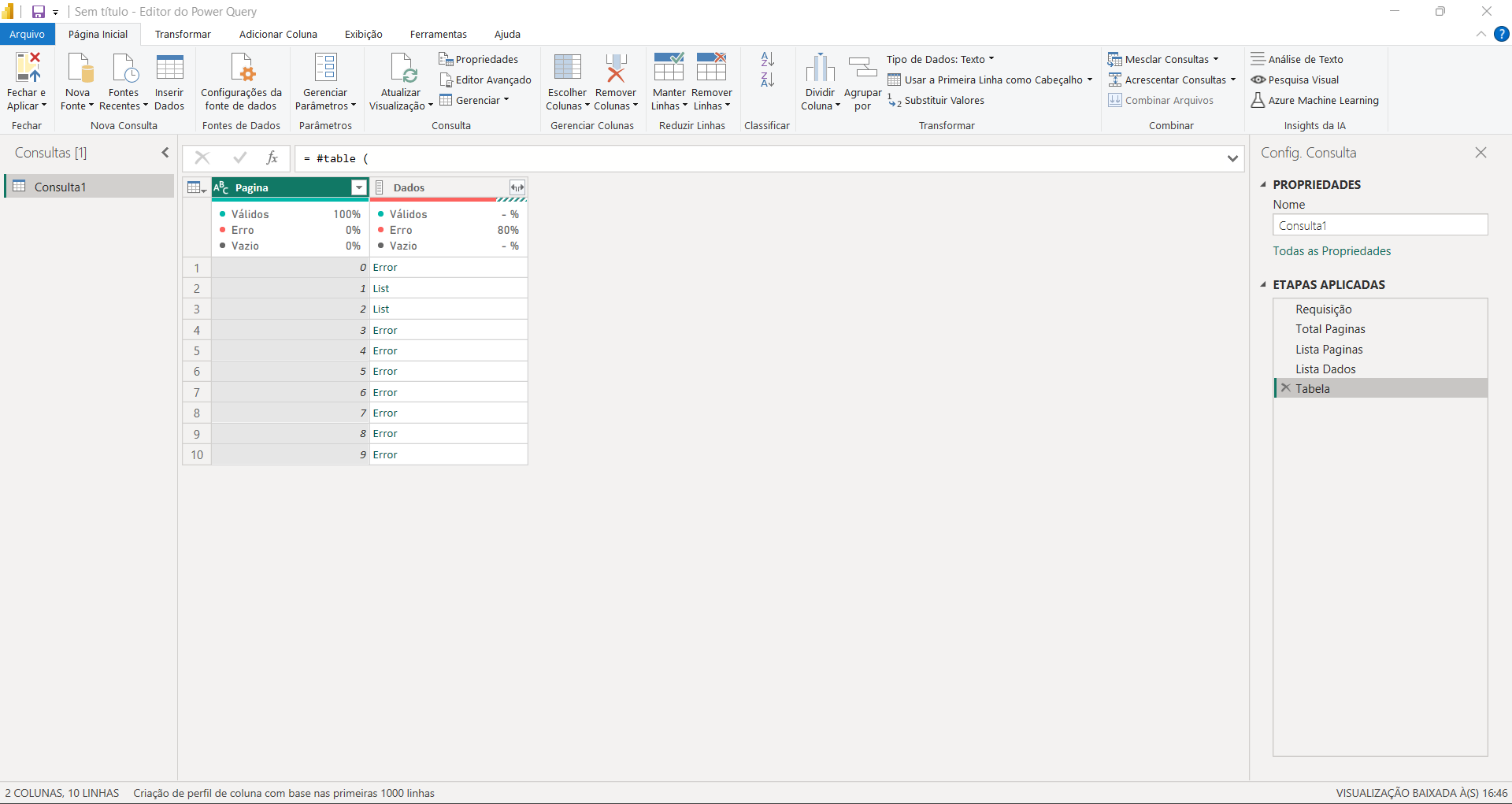Open Todas as Propriedades link
Image resolution: width=1512 pixels, height=804 pixels.
(x=1332, y=250)
